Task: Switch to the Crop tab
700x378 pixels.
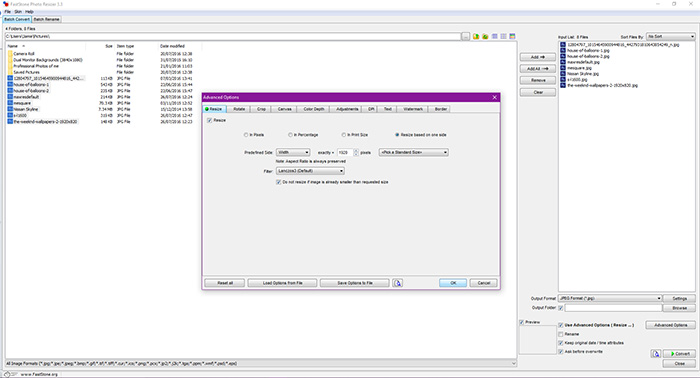Action: coord(261,109)
